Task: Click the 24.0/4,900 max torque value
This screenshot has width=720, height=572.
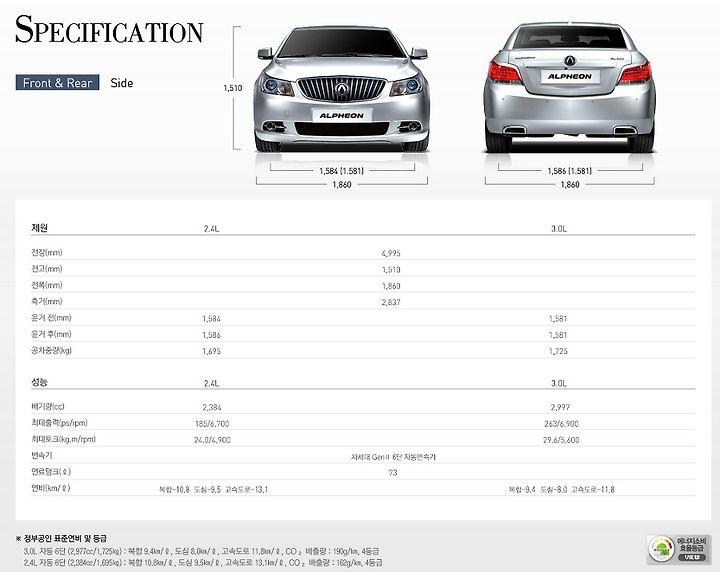Action: pyautogui.click(x=212, y=440)
